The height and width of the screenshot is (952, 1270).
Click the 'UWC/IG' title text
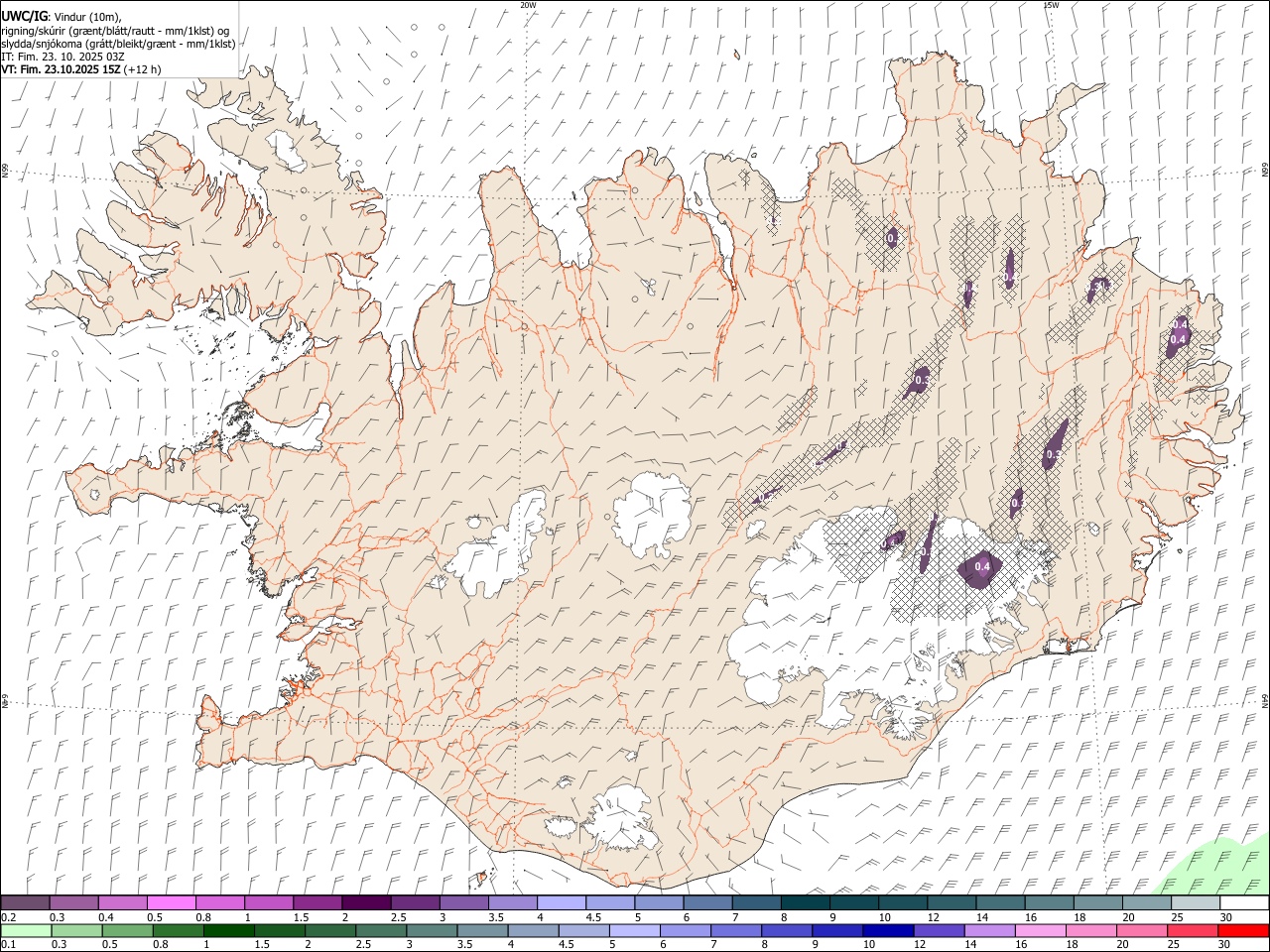[x=23, y=17]
